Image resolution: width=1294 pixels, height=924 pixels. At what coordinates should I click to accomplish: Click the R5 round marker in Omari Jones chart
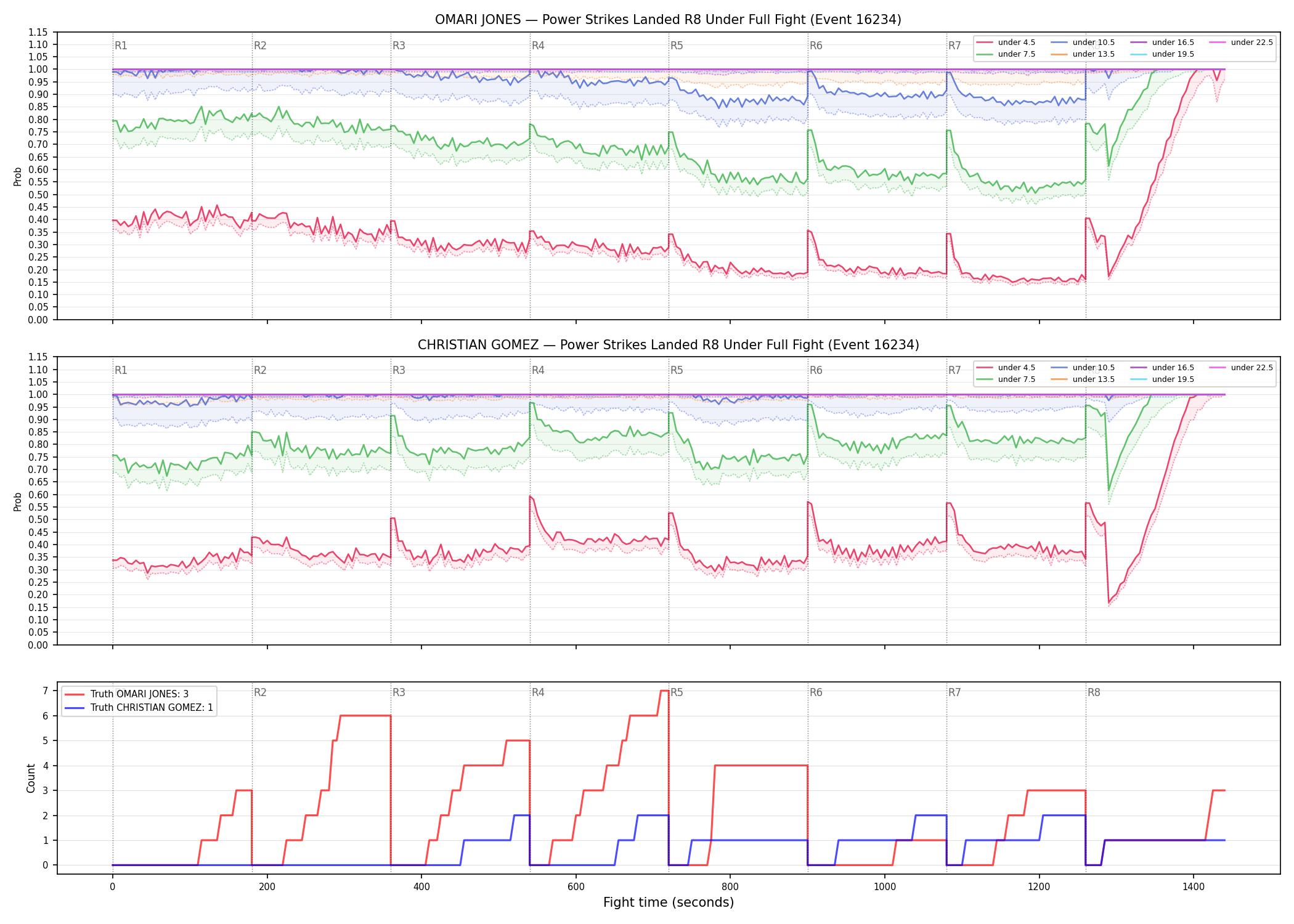point(677,46)
